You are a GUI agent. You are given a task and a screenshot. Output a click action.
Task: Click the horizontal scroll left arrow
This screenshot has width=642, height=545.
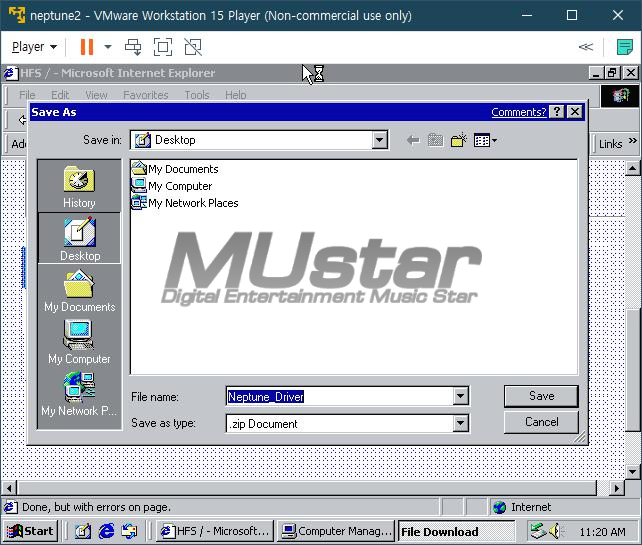9,488
